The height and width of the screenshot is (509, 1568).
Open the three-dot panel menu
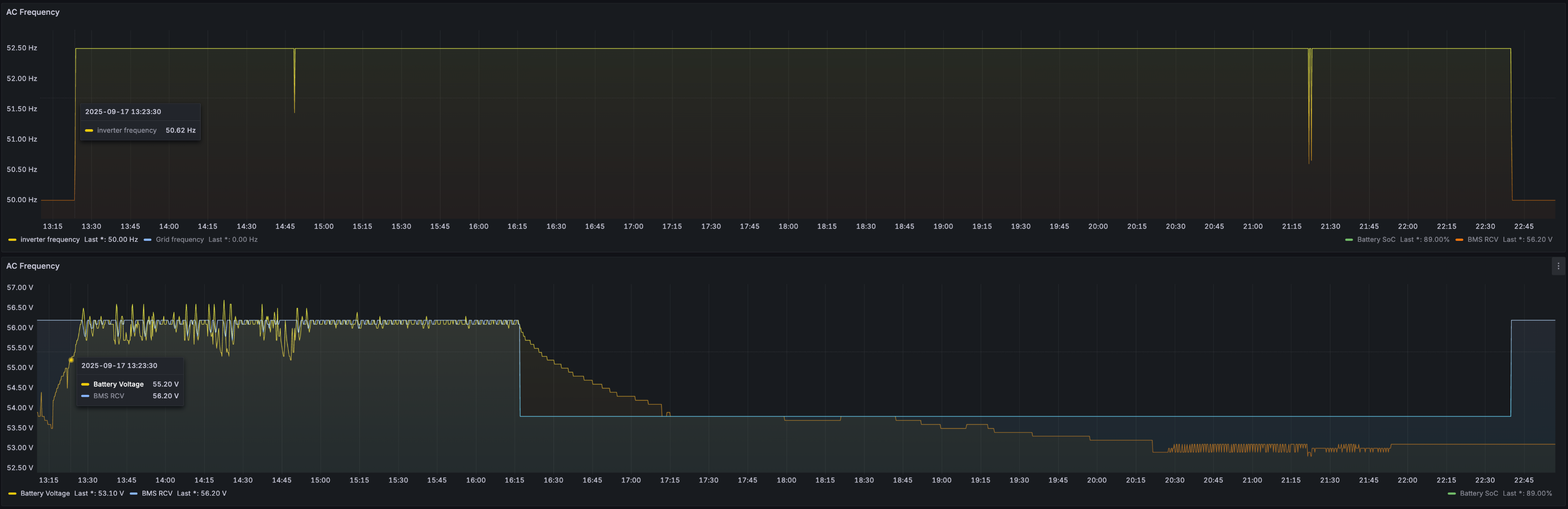tap(1558, 266)
